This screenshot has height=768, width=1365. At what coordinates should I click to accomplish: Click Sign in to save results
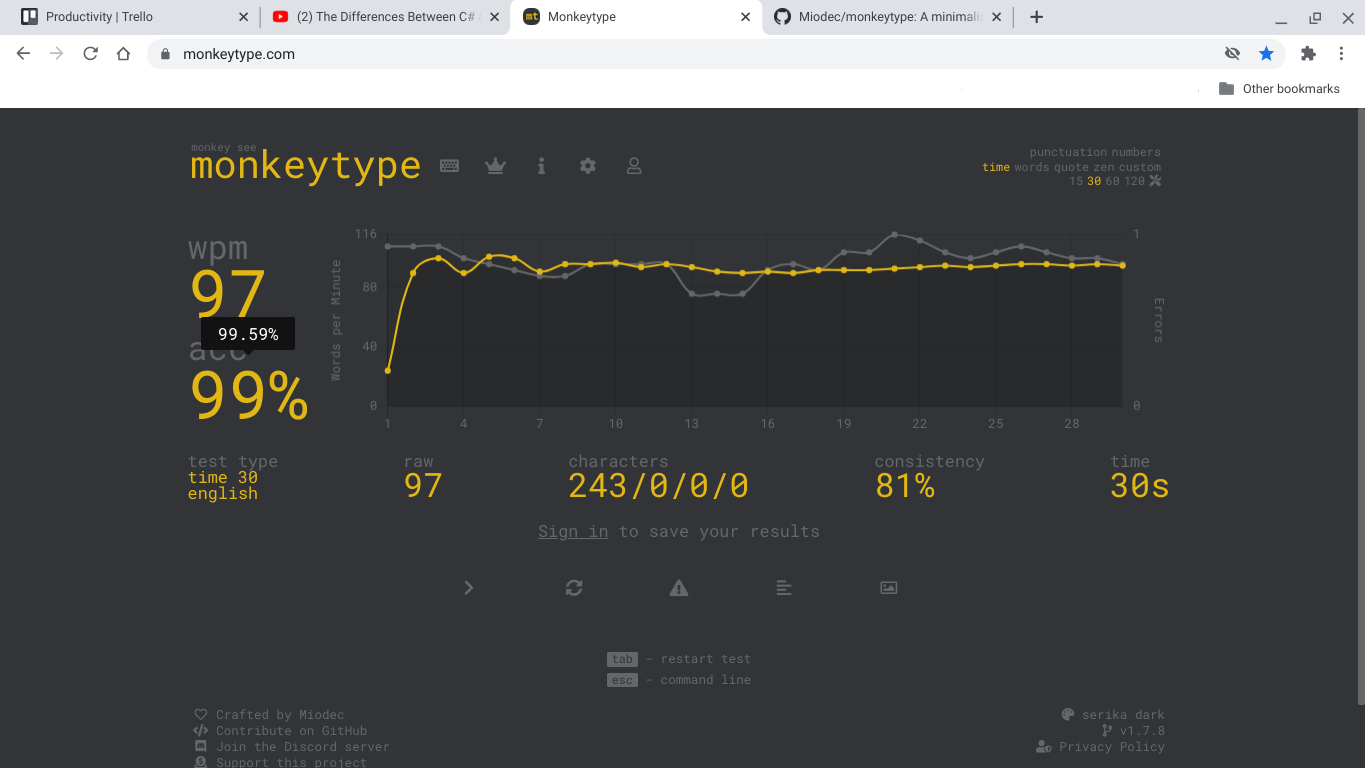tap(573, 531)
